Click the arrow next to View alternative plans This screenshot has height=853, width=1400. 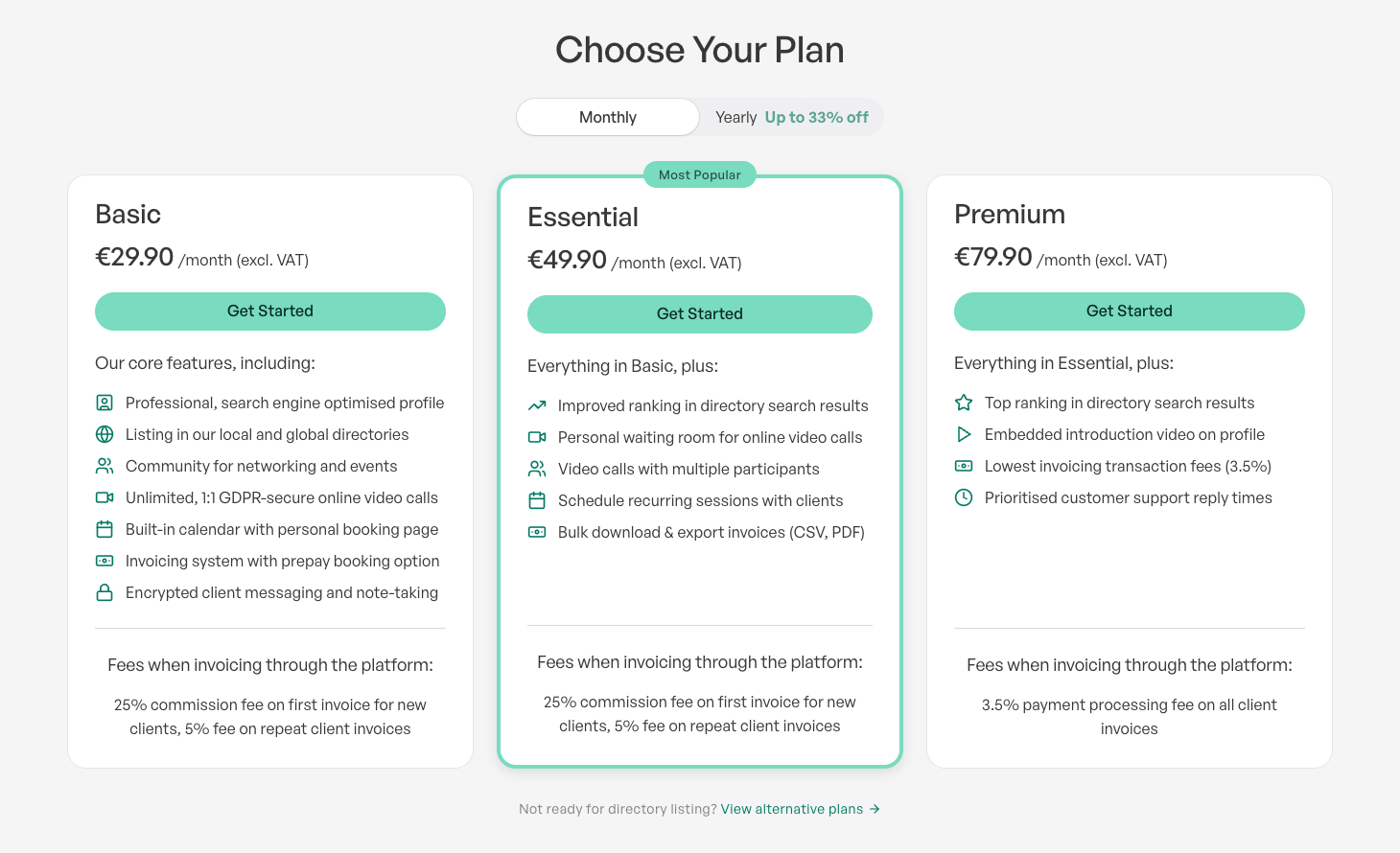[x=875, y=810]
